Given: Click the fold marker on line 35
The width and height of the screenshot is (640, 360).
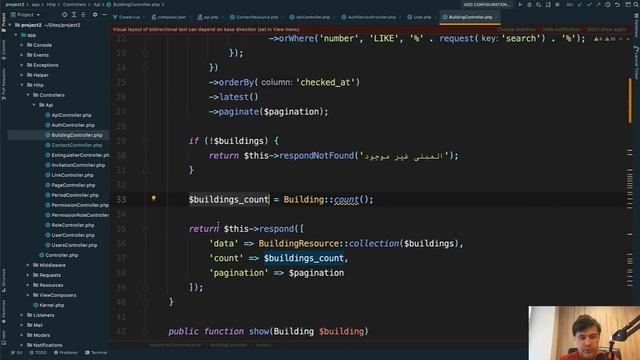Looking at the screenshot, I should pyautogui.click(x=145, y=229).
